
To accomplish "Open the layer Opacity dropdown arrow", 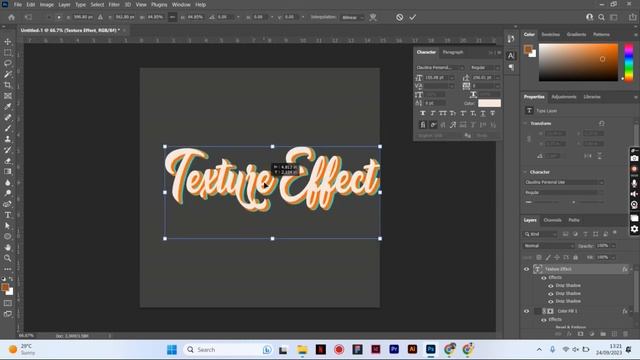I will click(x=613, y=246).
